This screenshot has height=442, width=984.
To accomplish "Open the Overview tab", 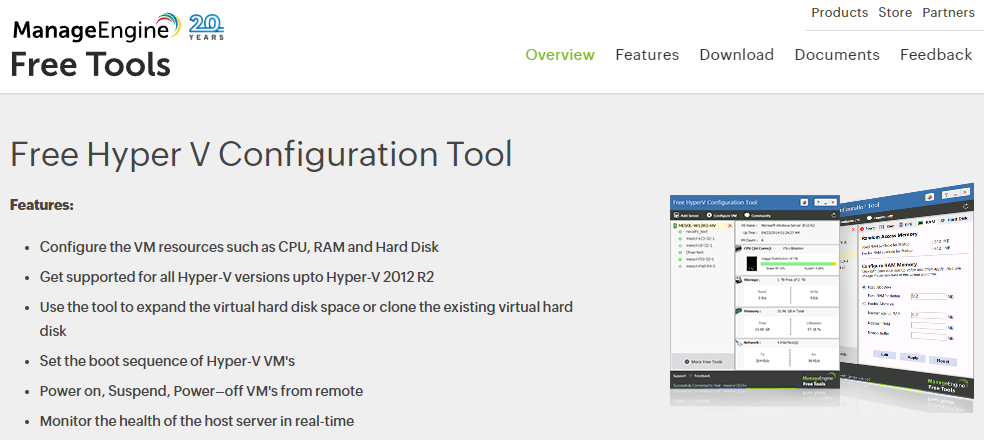I will pyautogui.click(x=560, y=55).
